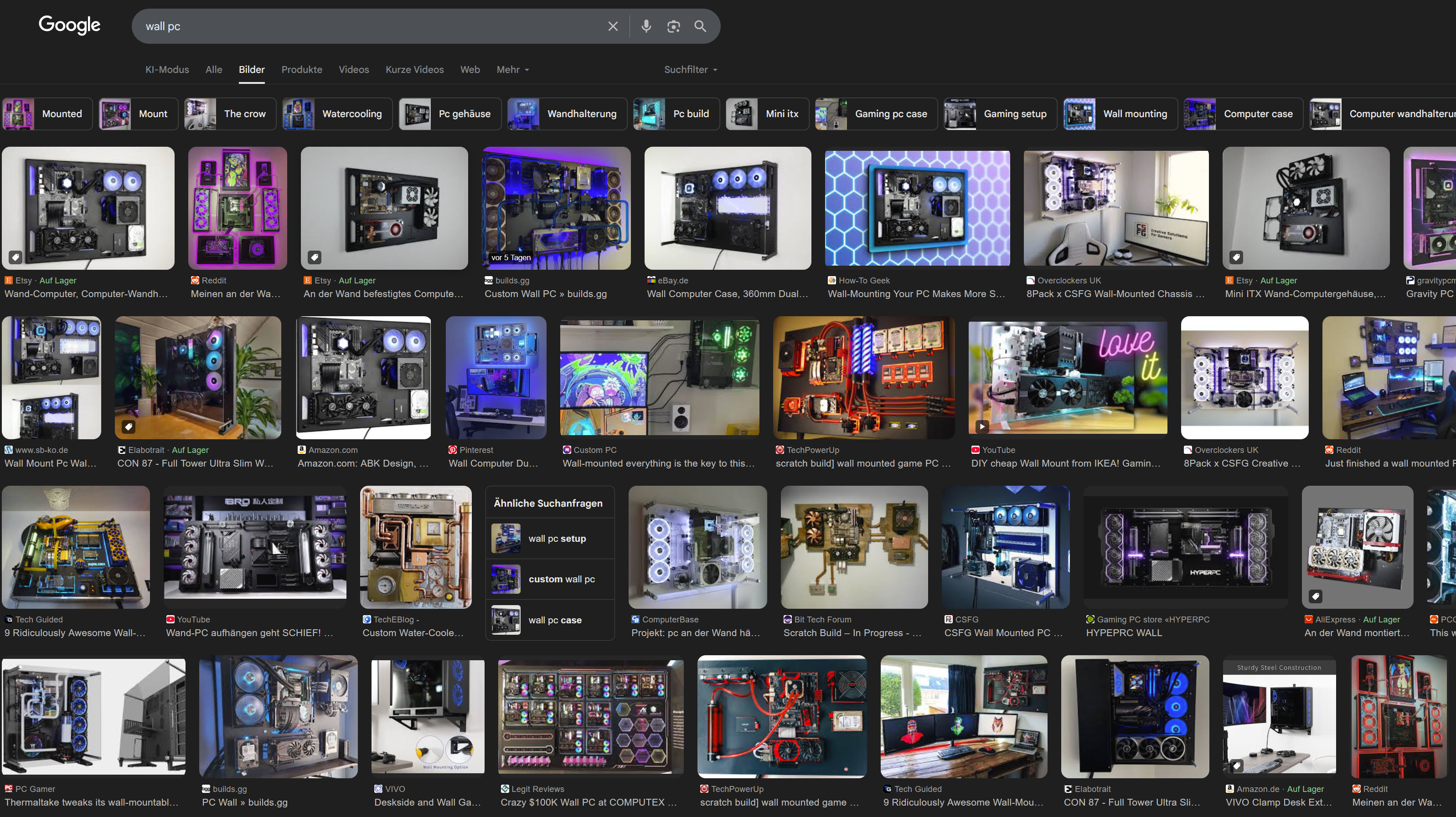The image size is (1456, 817).
Task: Play the YouTube IKEA wall mount video icon
Action: 982,426
